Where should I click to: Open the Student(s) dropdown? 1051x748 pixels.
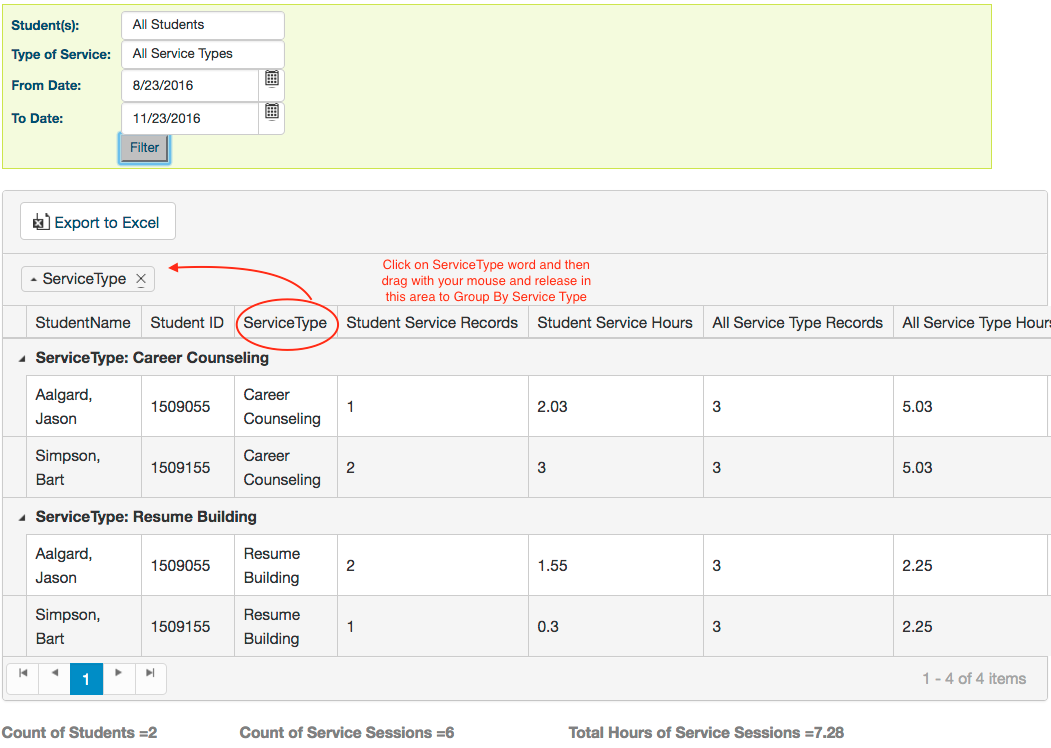[x=202, y=25]
